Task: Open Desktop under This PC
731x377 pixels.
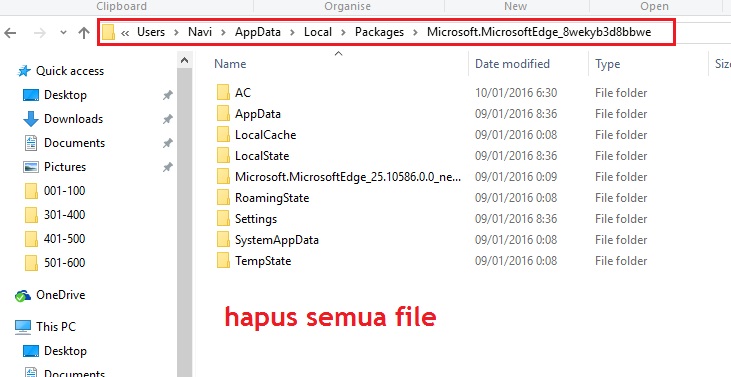Action: 65,351
